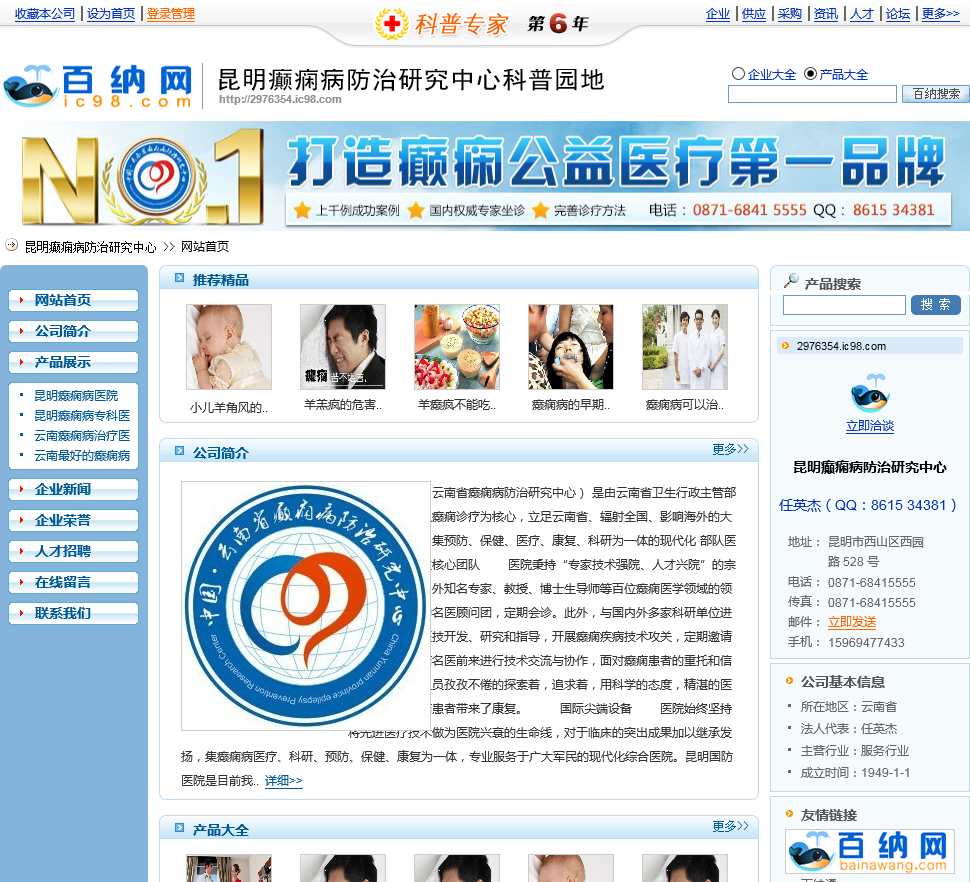
Task: Open 人才招聘 in sidebar menu
Action: 74,551
